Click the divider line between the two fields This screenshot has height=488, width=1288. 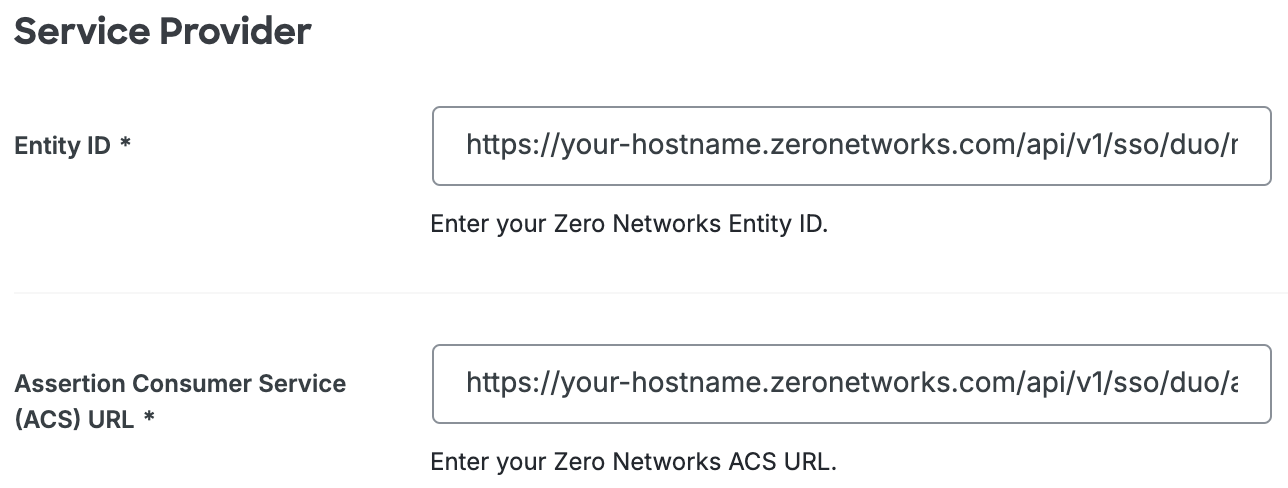[640, 292]
